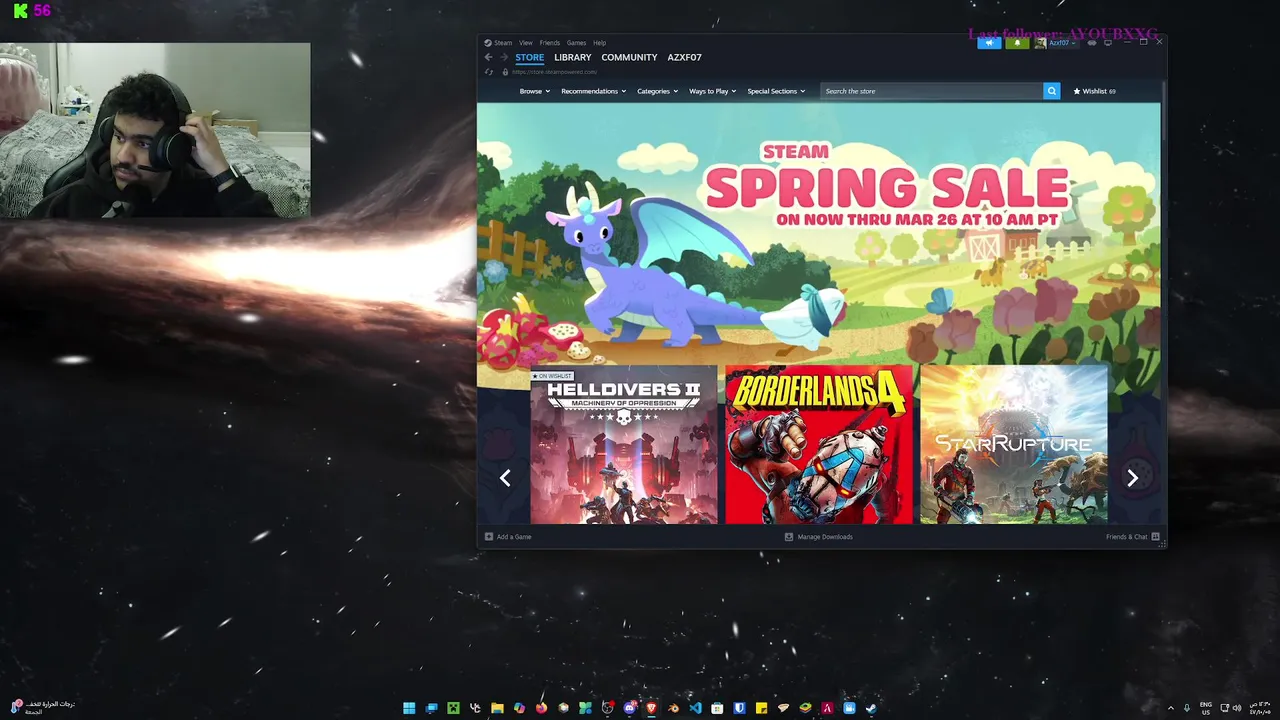This screenshot has width=1280, height=720.
Task: Open Borderlands 4 game capsule
Action: (819, 444)
